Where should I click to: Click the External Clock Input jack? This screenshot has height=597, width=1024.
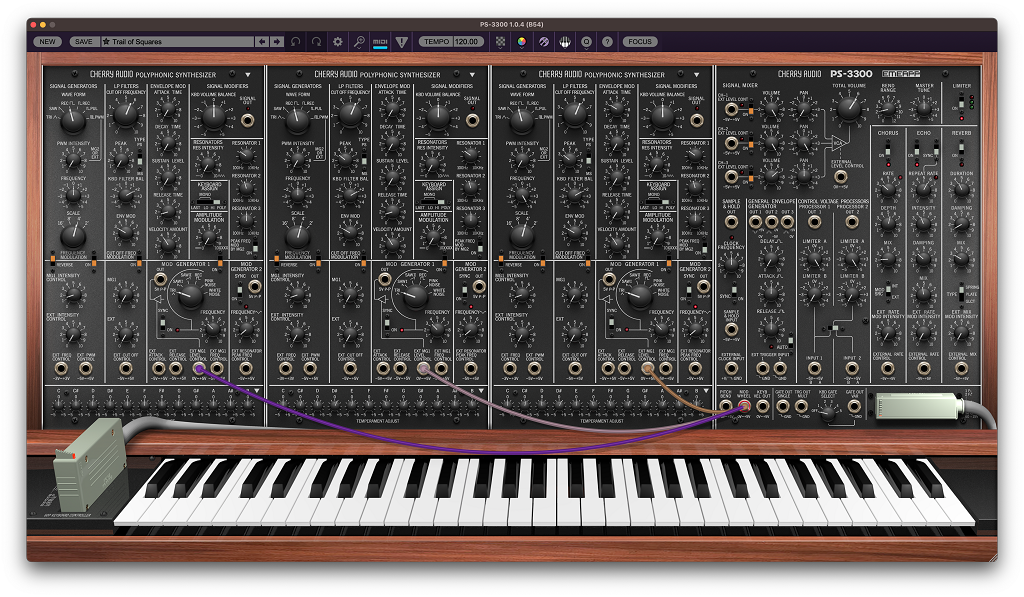pos(731,369)
